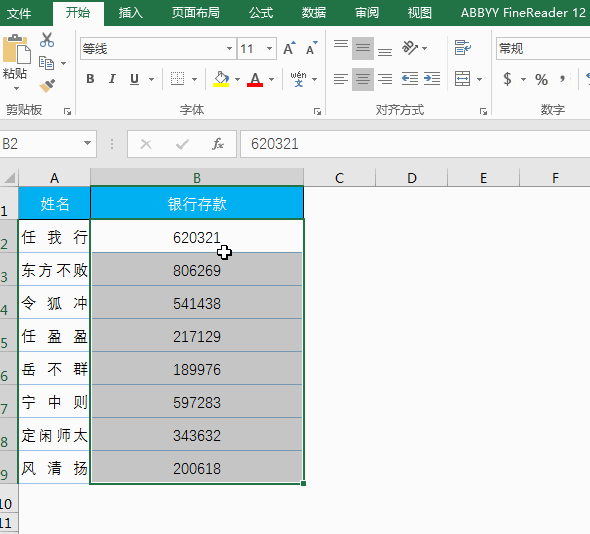
Task: Click the Insert Function fx icon
Action: click(218, 144)
